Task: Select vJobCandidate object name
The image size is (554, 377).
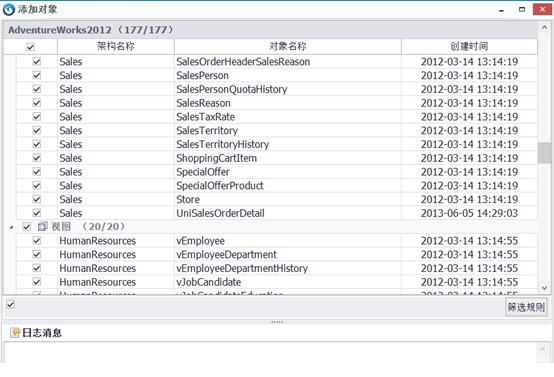Action: [208, 282]
